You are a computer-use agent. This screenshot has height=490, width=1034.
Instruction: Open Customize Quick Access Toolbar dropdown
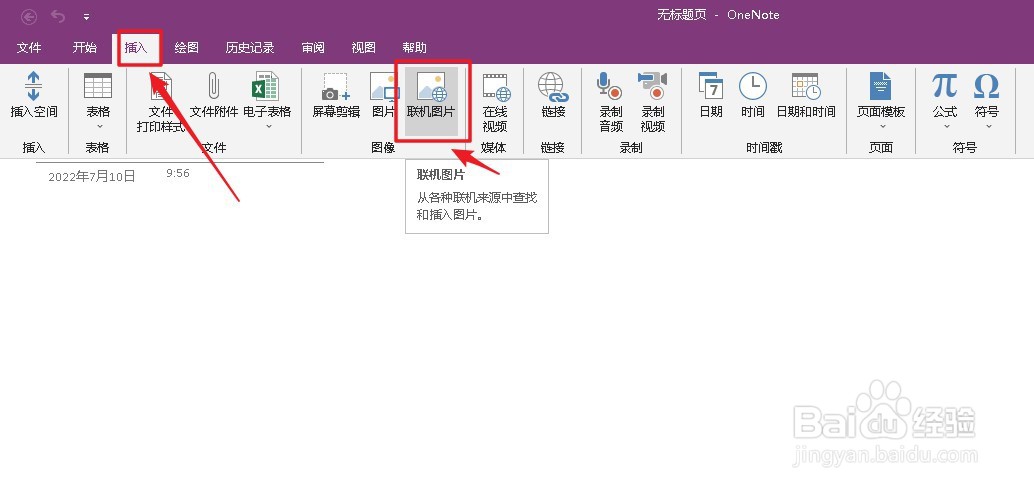86,16
